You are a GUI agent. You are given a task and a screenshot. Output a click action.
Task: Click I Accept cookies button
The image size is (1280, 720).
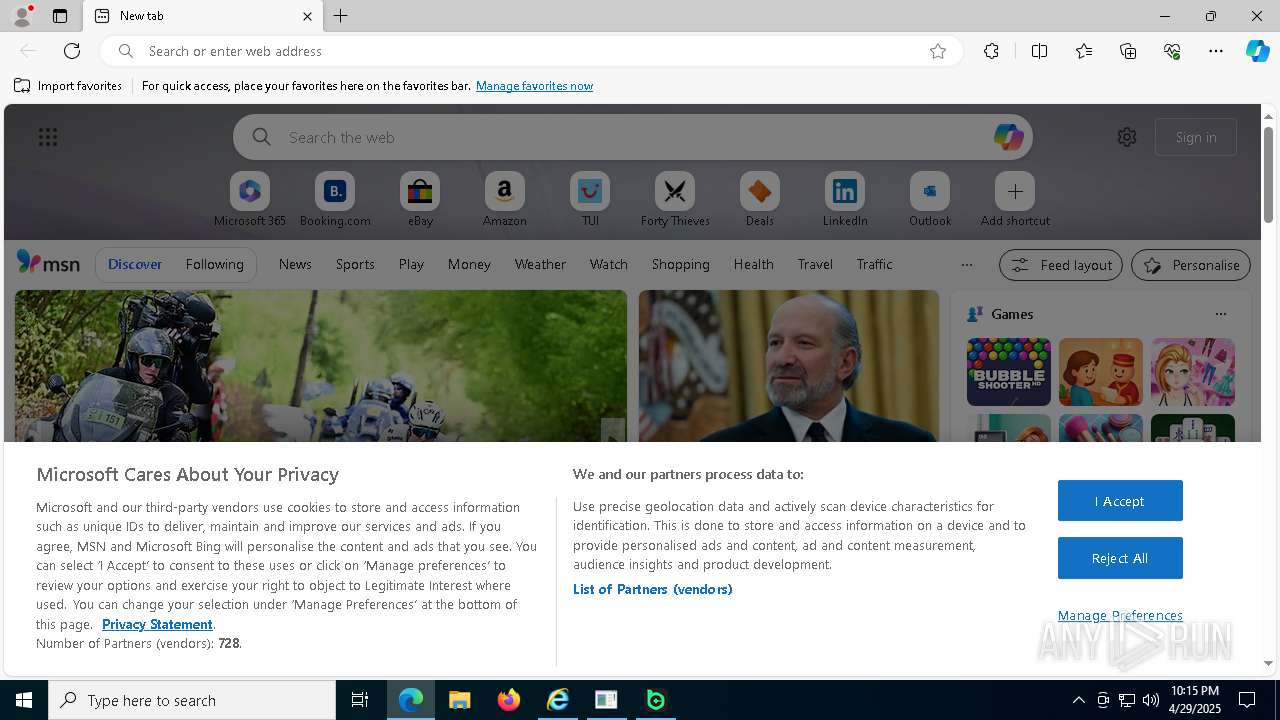1120,501
